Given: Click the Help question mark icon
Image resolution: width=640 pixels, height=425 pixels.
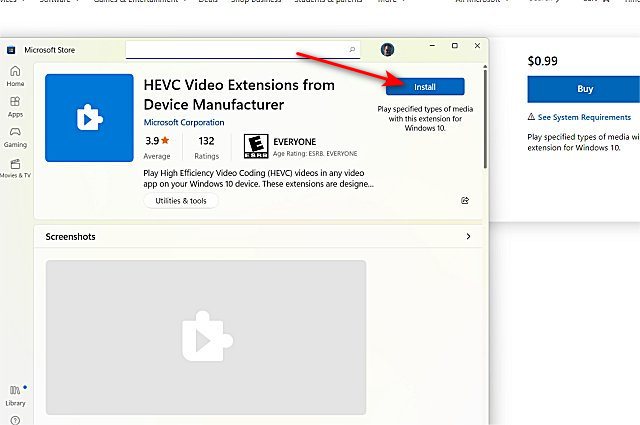Looking at the screenshot, I should tap(15, 419).
